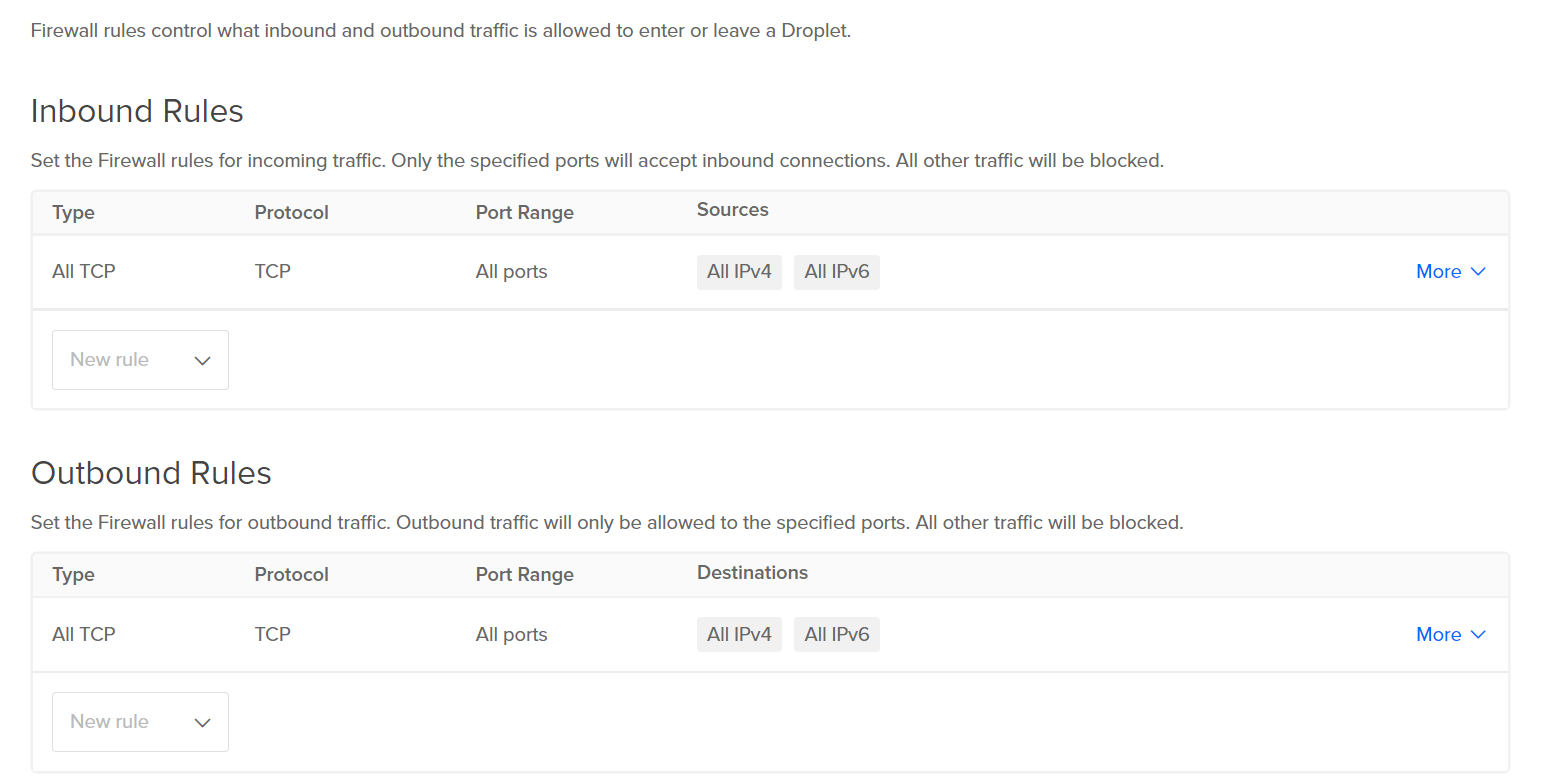
Task: Click the Inbound Rules heading
Action: (x=137, y=111)
